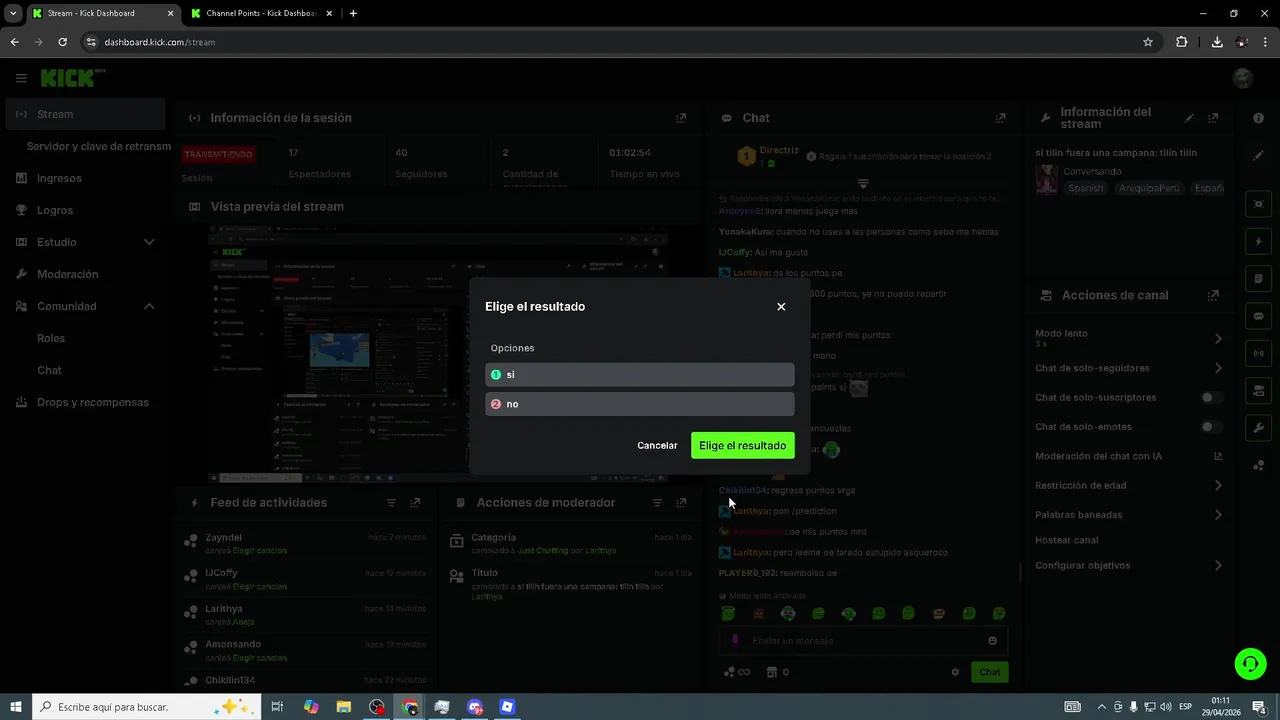The height and width of the screenshot is (720, 1280).
Task: Open Modo lento settings chevron
Action: coord(1218,339)
